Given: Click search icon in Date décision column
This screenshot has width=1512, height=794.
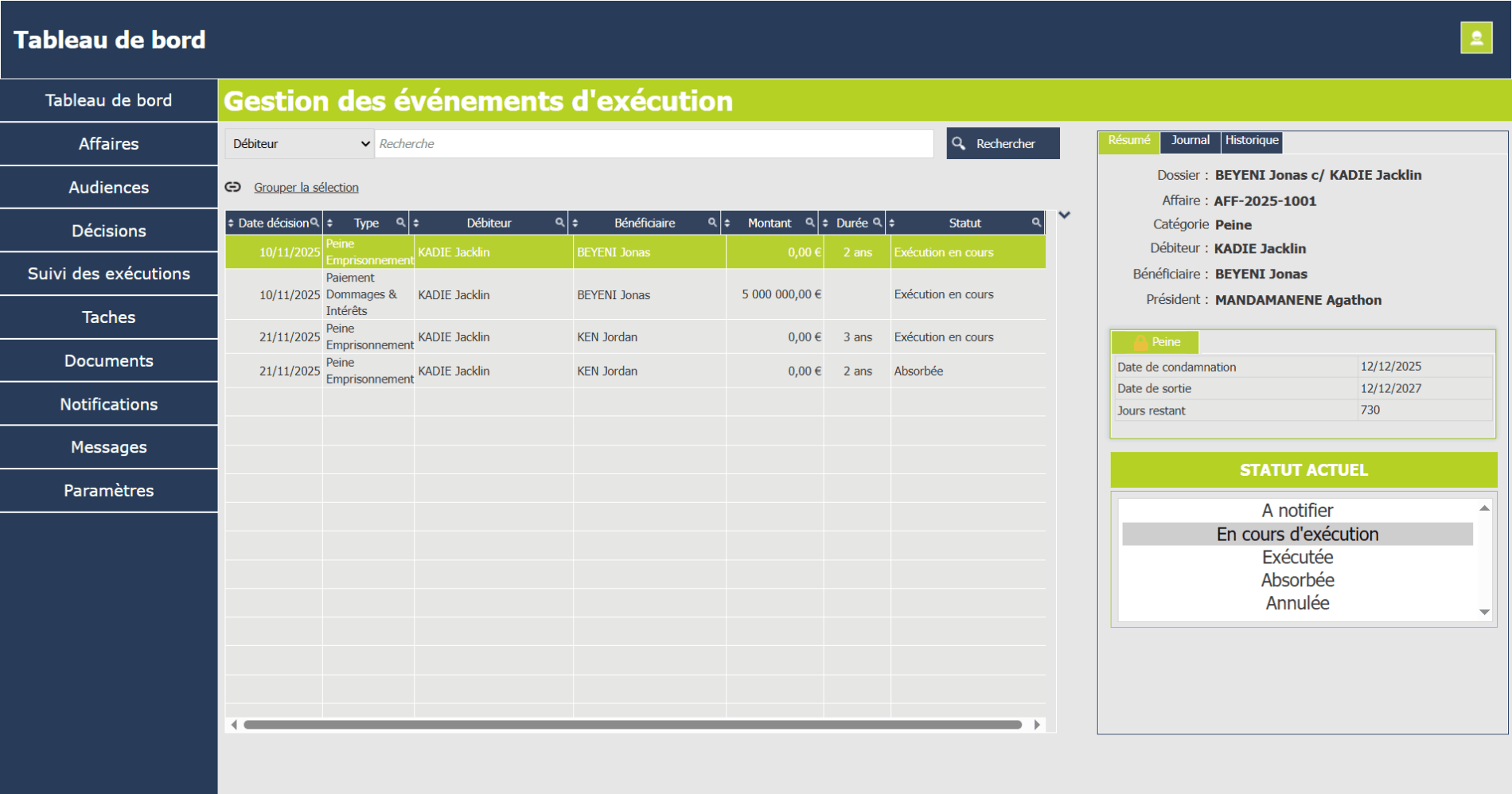Looking at the screenshot, I should (x=315, y=223).
